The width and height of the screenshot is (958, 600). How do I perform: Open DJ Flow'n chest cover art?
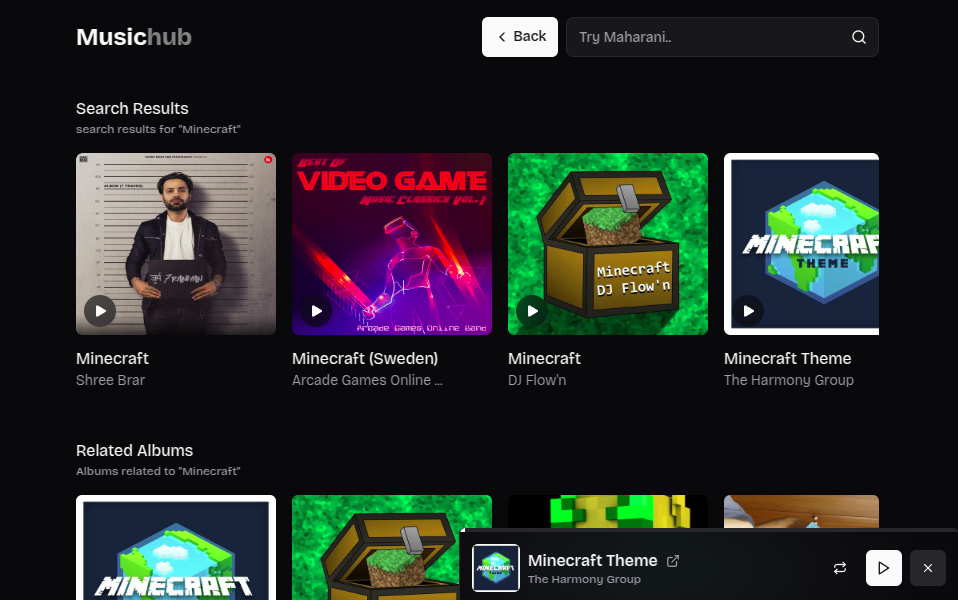(608, 244)
